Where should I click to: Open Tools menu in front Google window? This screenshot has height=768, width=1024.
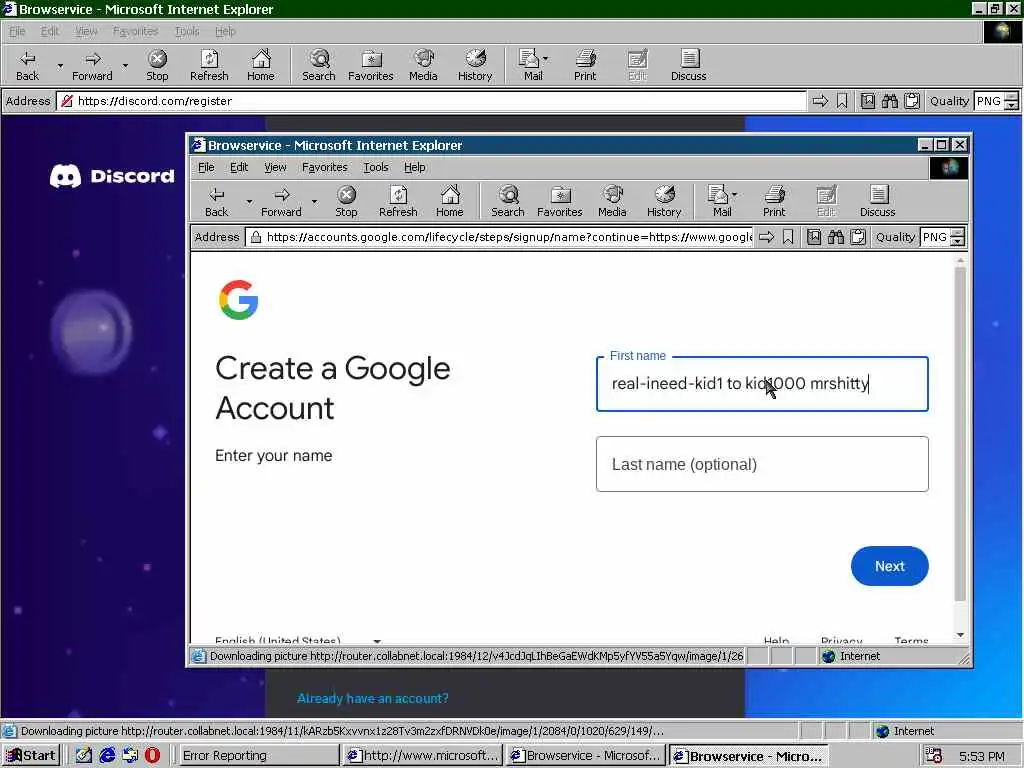click(376, 167)
